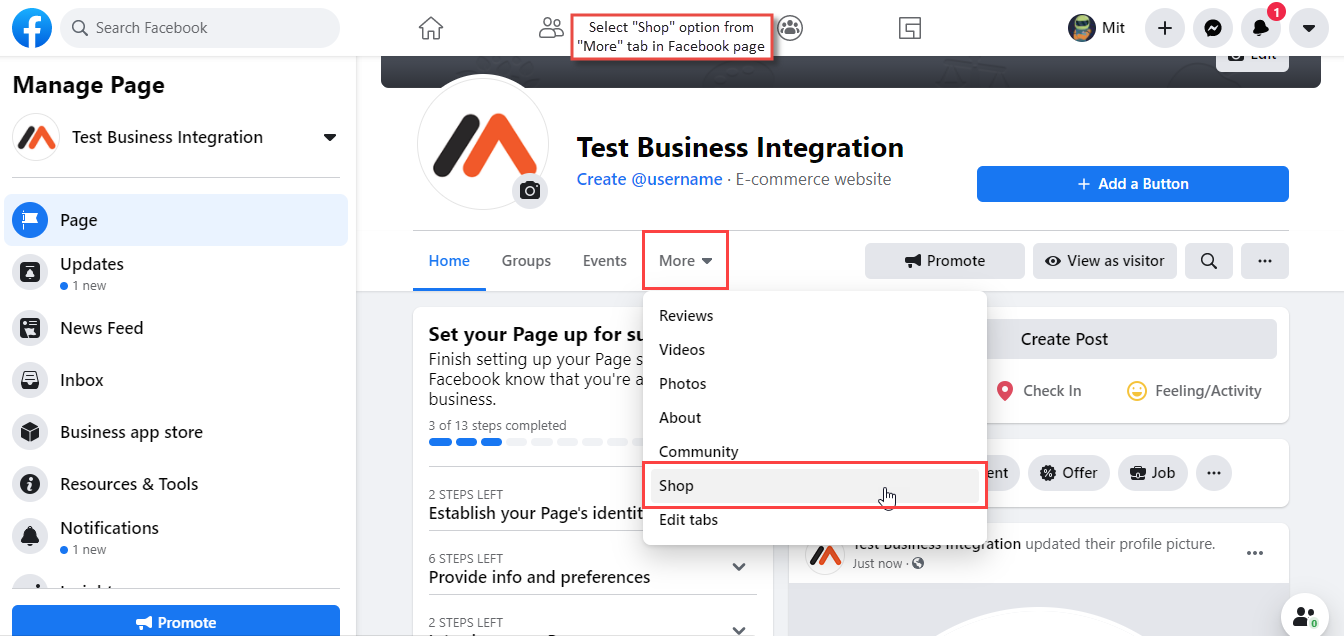The image size is (1344, 636).
Task: Switch to the Events tab
Action: pyautogui.click(x=605, y=261)
